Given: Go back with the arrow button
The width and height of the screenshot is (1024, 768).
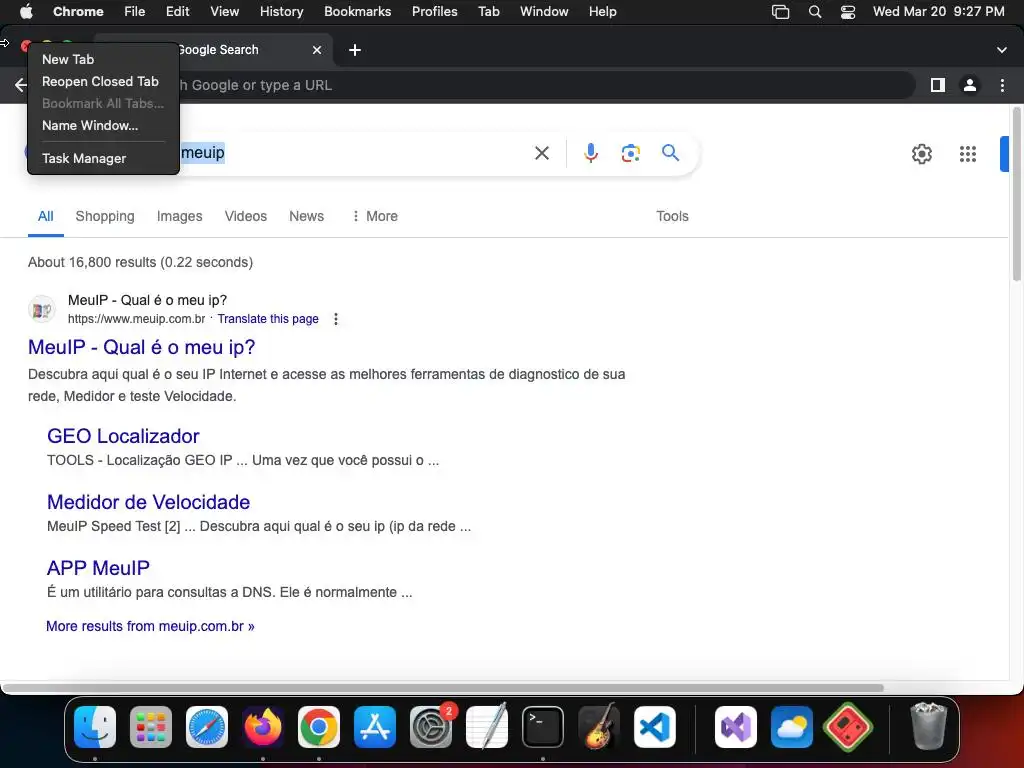Looking at the screenshot, I should coord(20,85).
